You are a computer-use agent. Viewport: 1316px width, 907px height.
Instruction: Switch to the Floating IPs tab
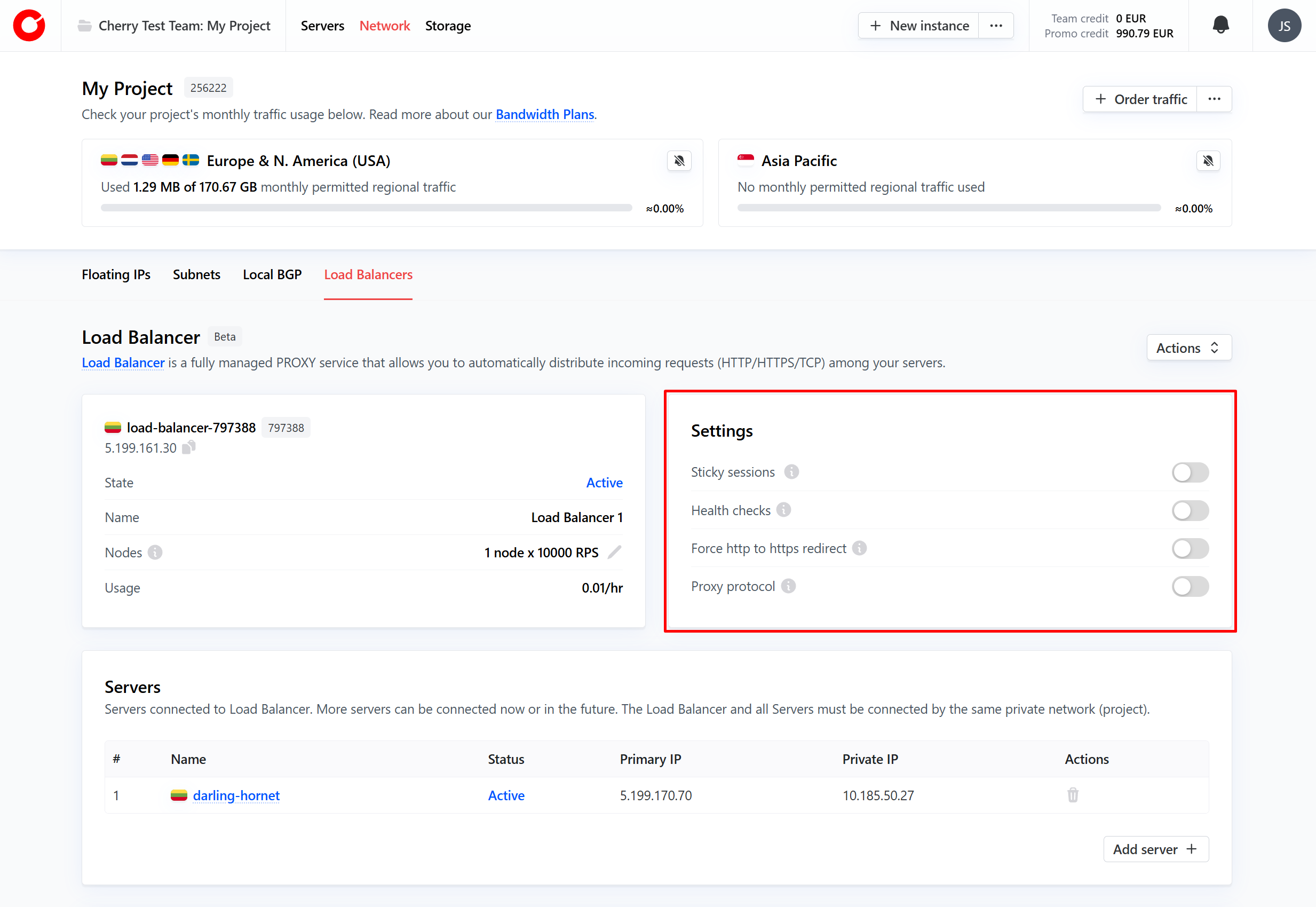(116, 274)
